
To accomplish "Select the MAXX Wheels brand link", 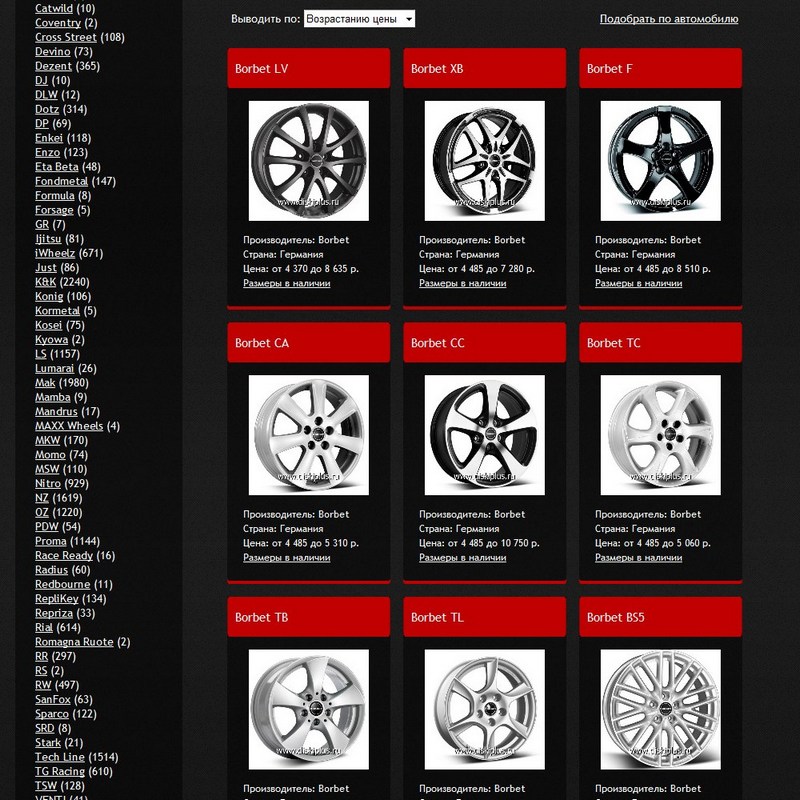I will point(69,426).
